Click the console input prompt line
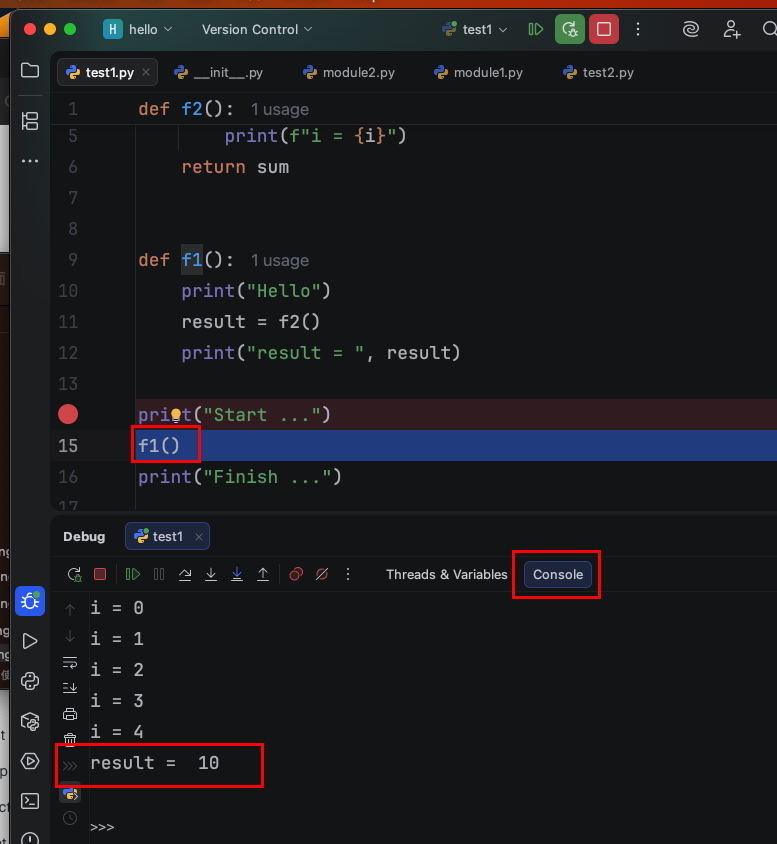The image size is (777, 844). [300, 827]
